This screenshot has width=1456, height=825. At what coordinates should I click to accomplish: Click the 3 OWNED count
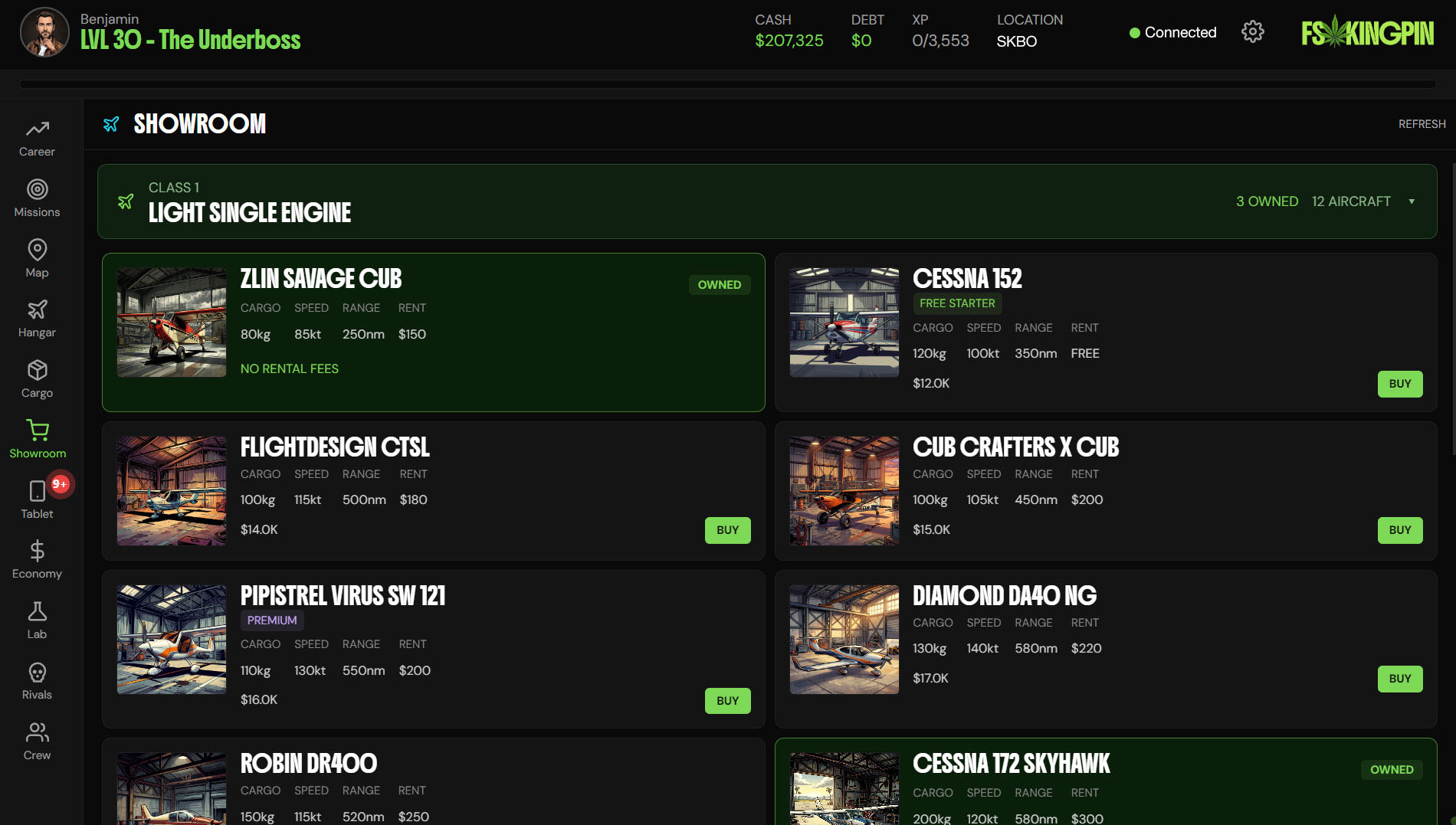click(x=1267, y=201)
